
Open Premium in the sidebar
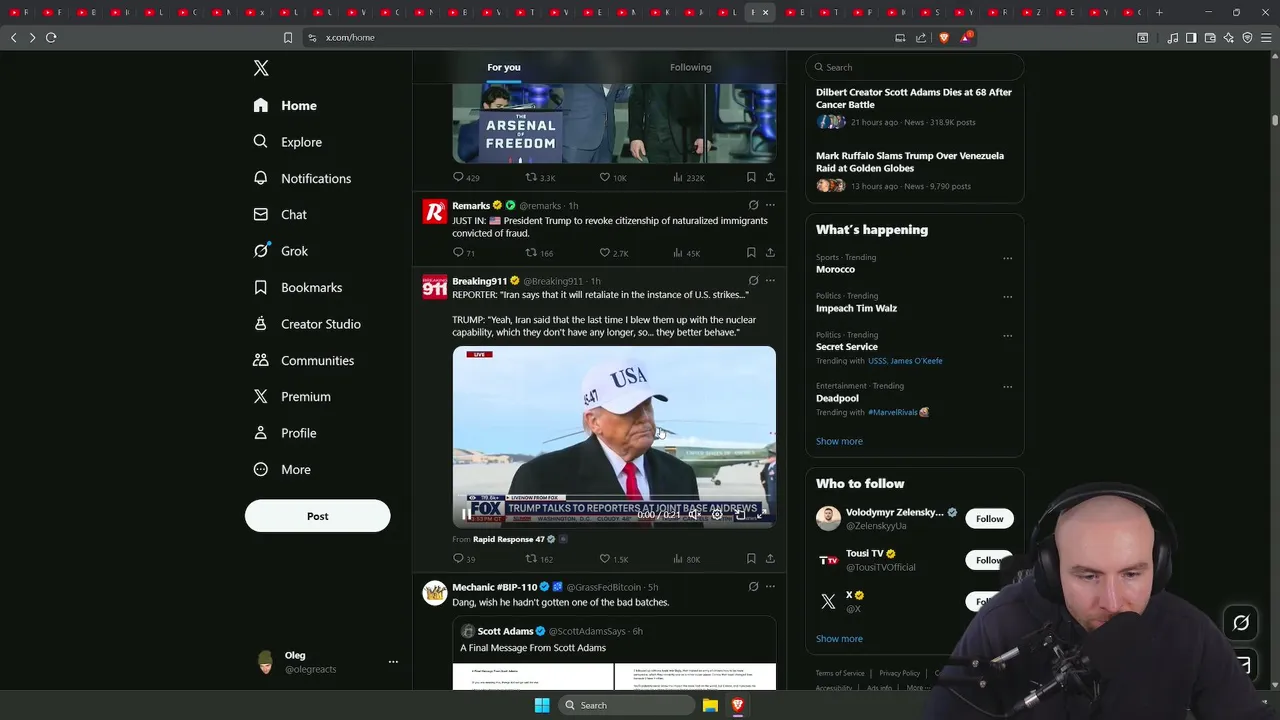click(x=292, y=396)
